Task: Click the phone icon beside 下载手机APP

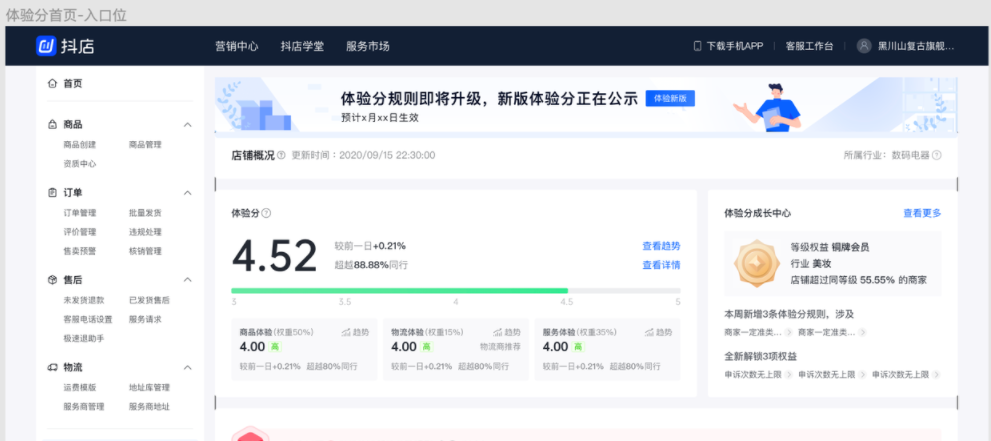Action: (698, 46)
